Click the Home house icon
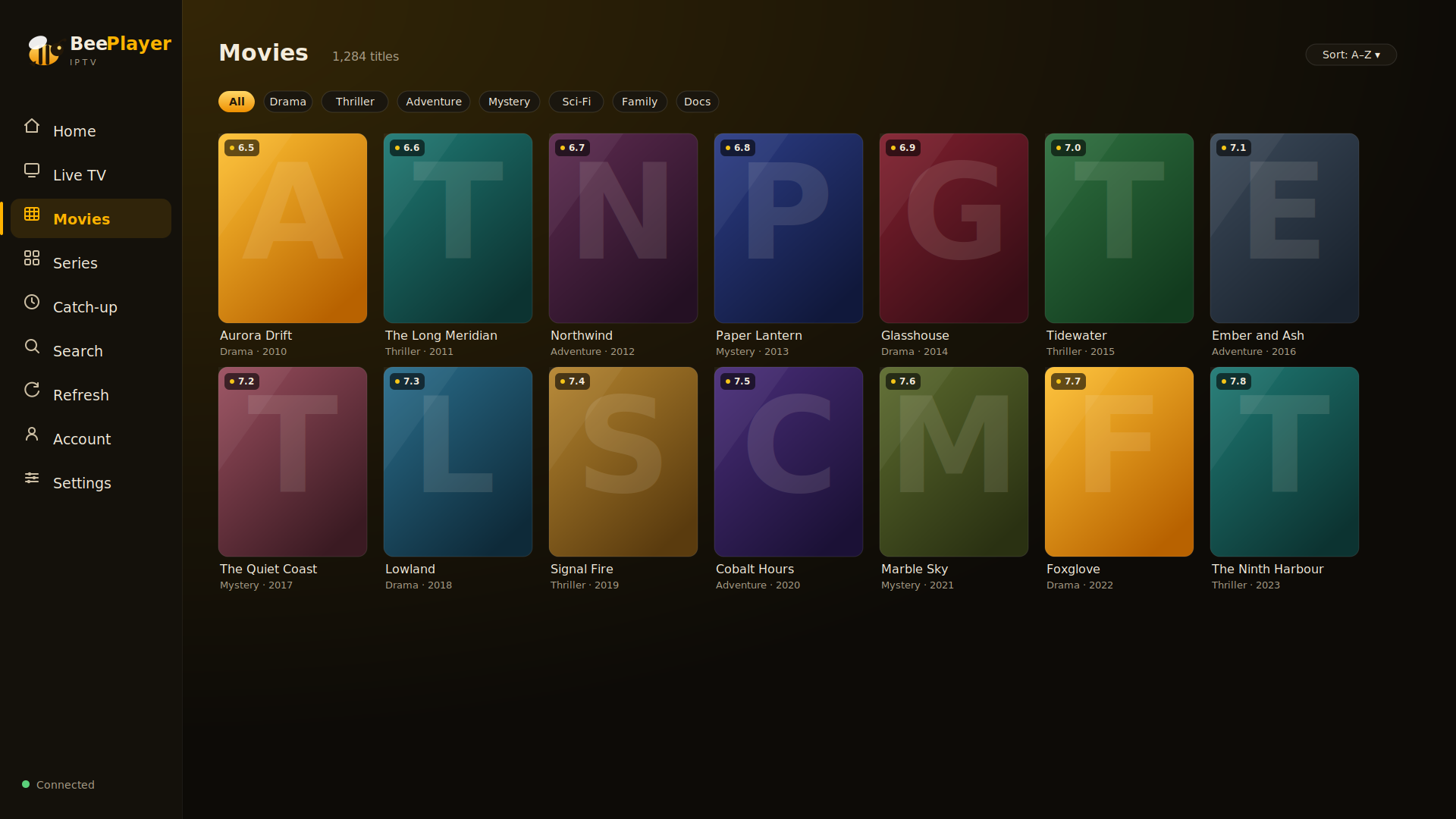Screen dimensions: 1456x819 (32, 126)
